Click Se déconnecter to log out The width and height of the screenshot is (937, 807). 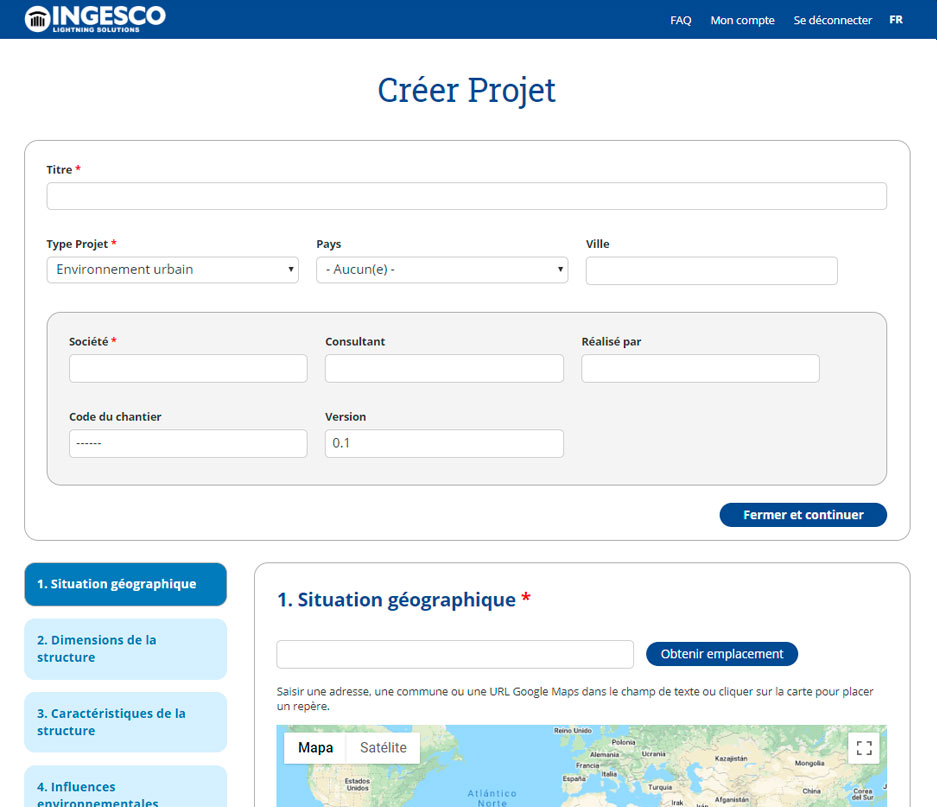pos(832,20)
